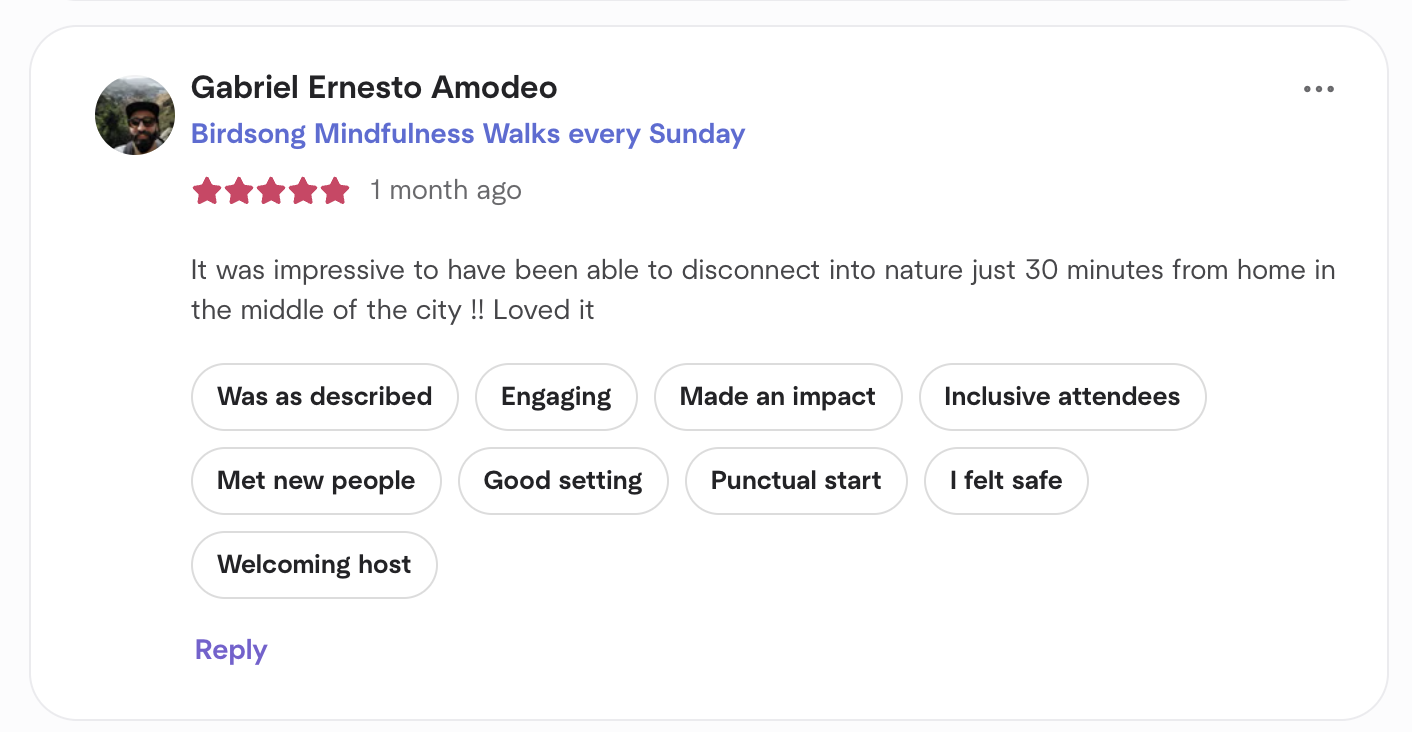Click the "1 month ago" timestamp
The width and height of the screenshot is (1412, 732).
coord(446,190)
